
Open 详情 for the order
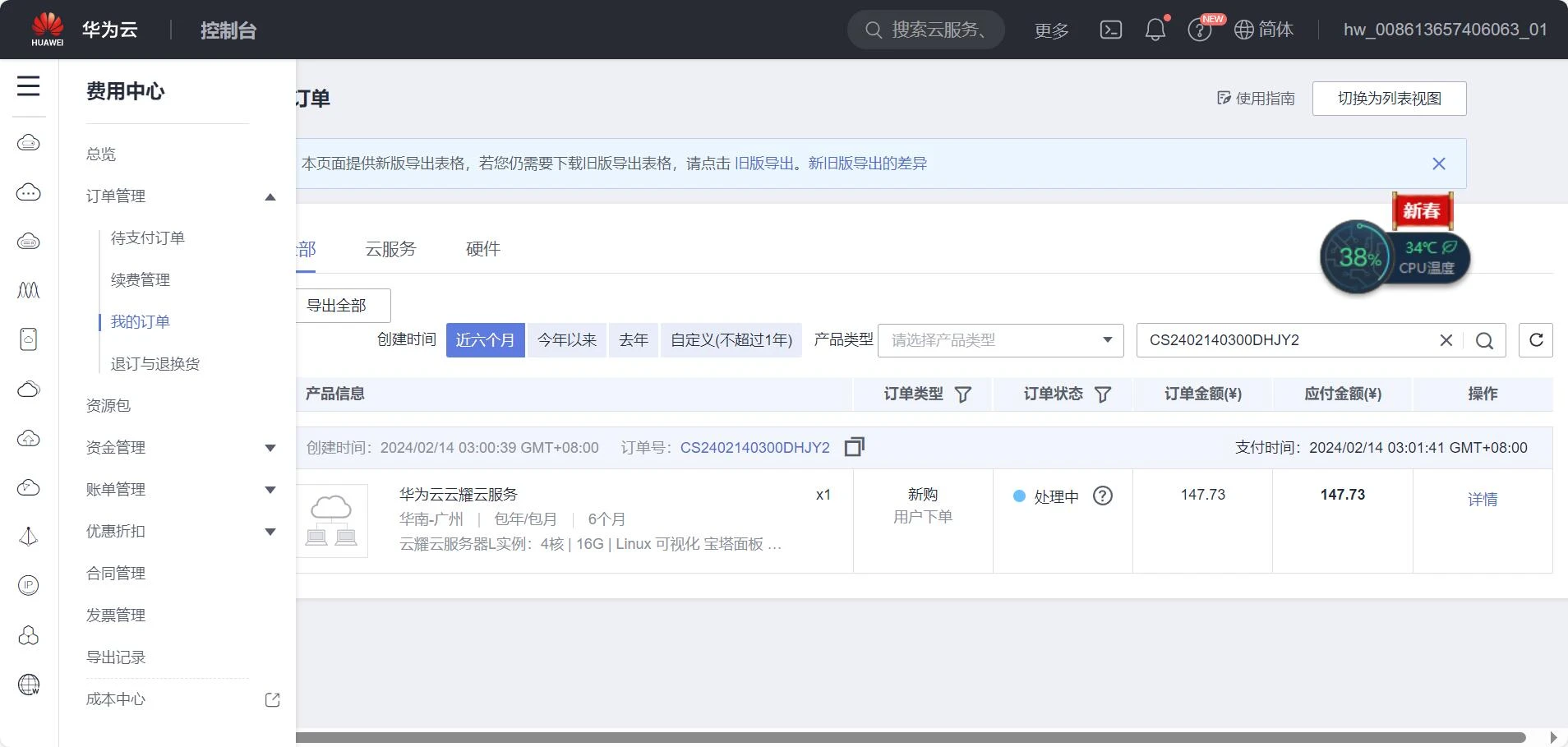1483,500
